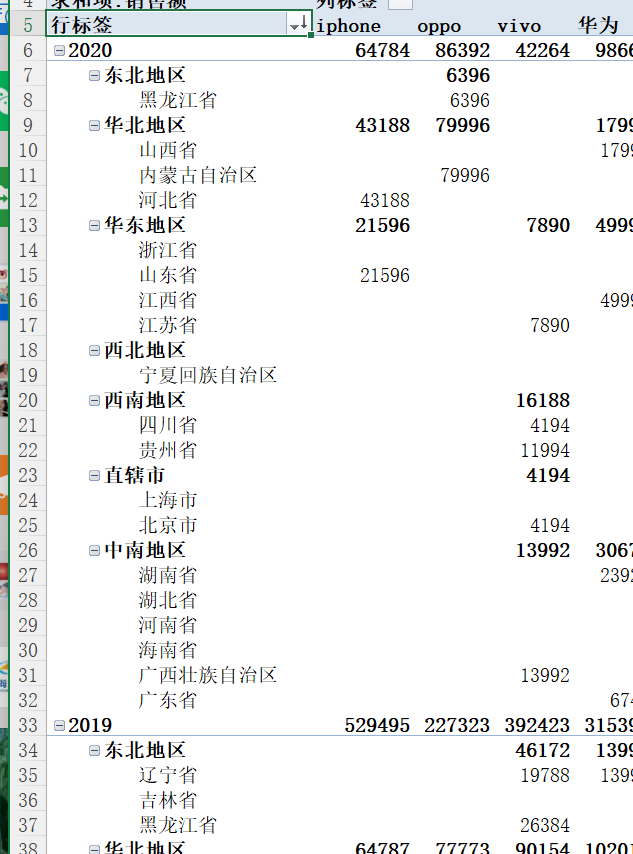Click the 13992 value for 广西壮族自治区
633x854 pixels.
click(545, 675)
